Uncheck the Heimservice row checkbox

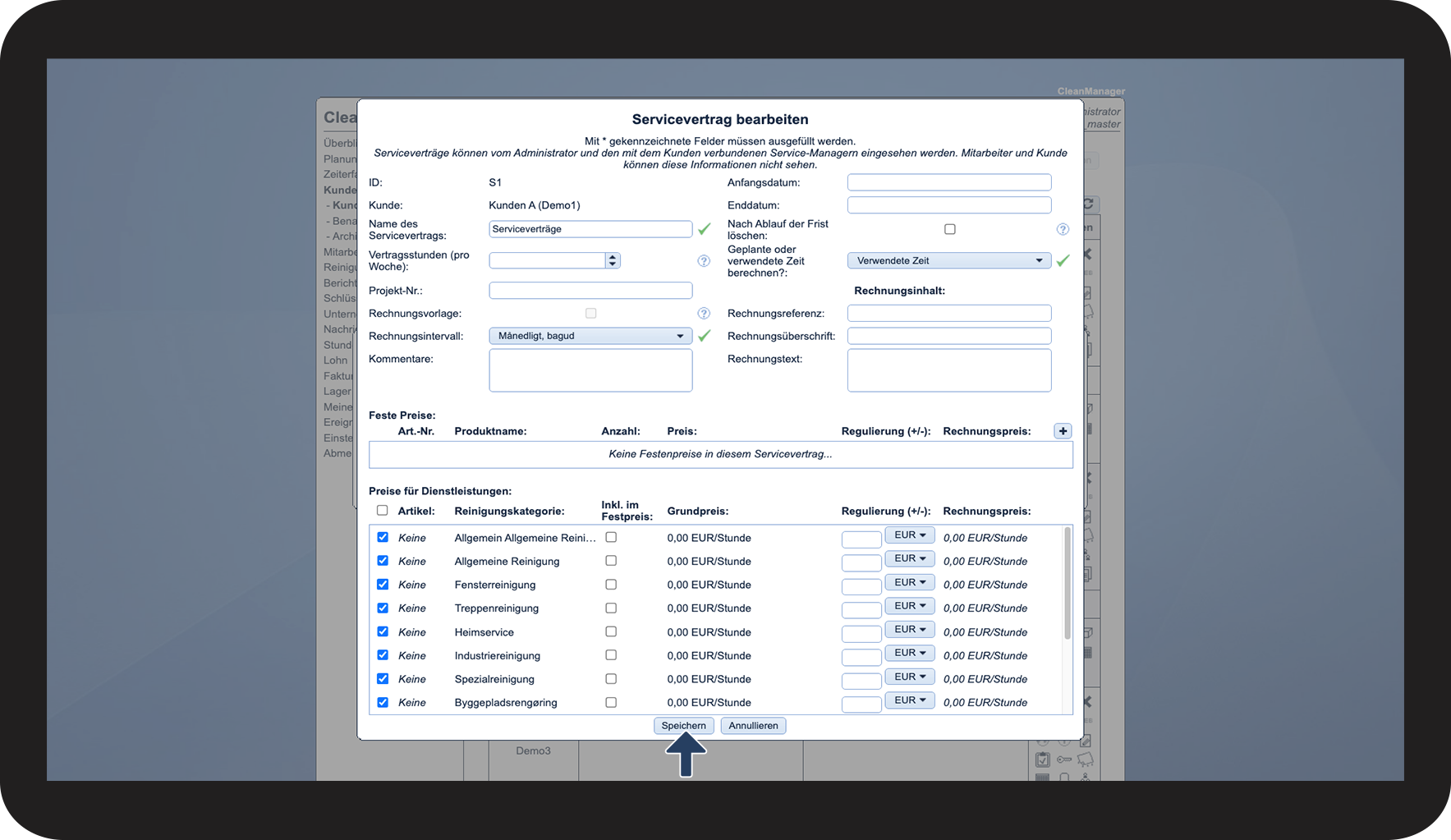(x=383, y=631)
